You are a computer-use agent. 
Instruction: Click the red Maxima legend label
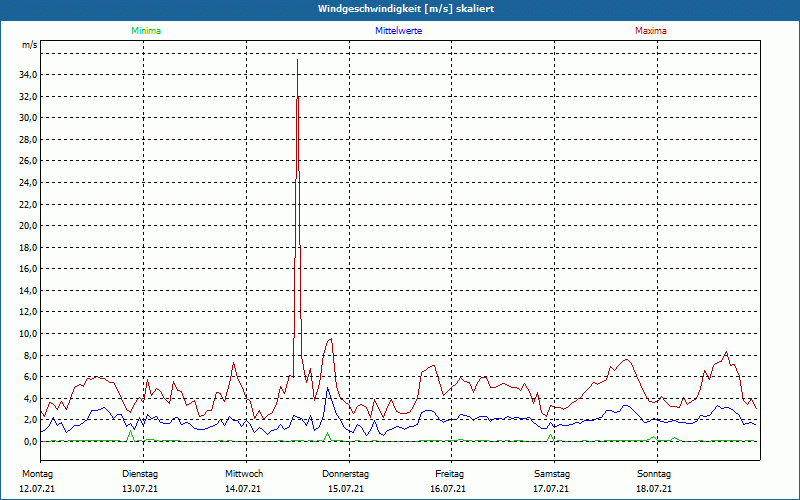tap(650, 31)
